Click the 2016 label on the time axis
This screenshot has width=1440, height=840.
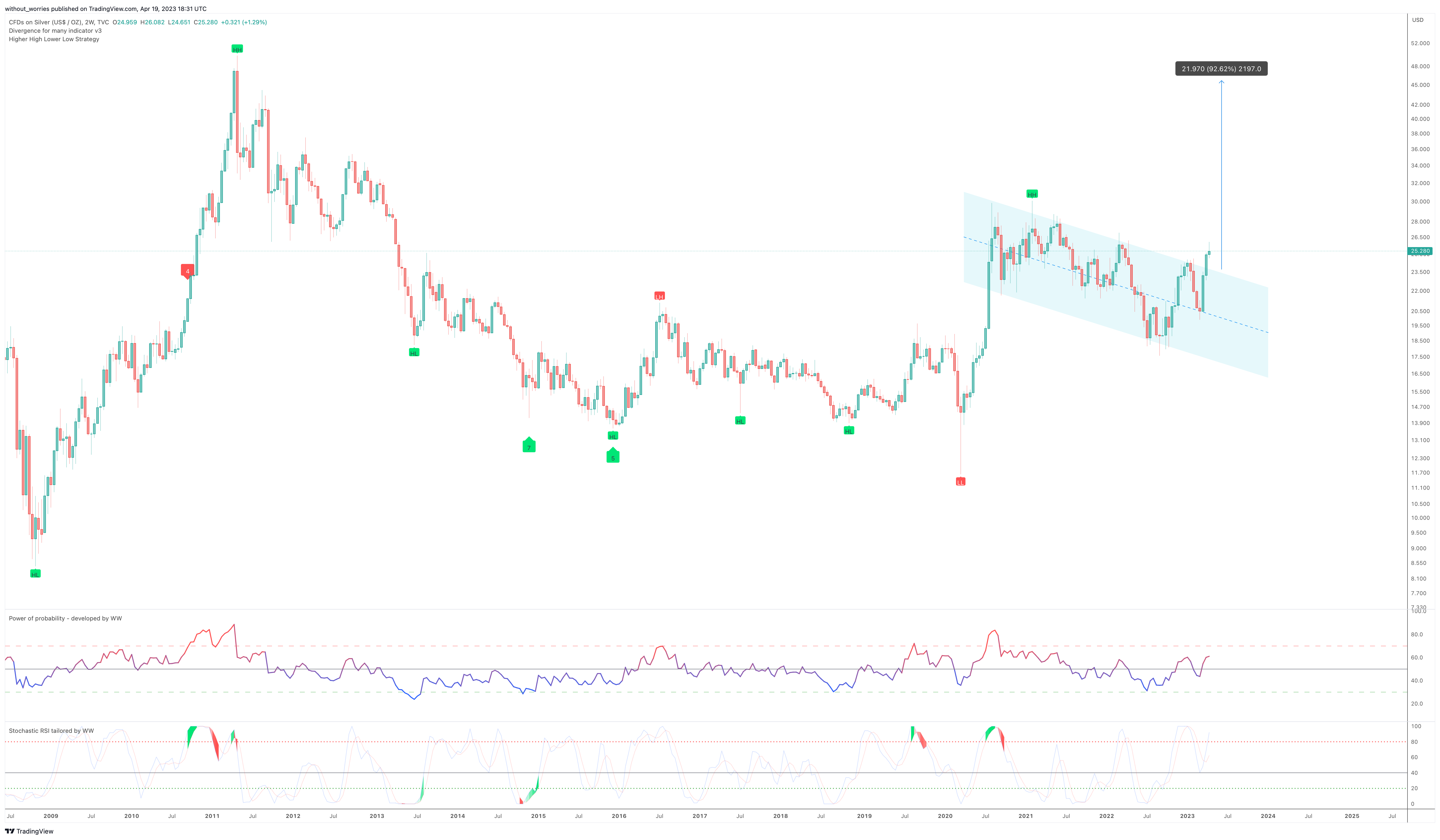click(x=619, y=816)
